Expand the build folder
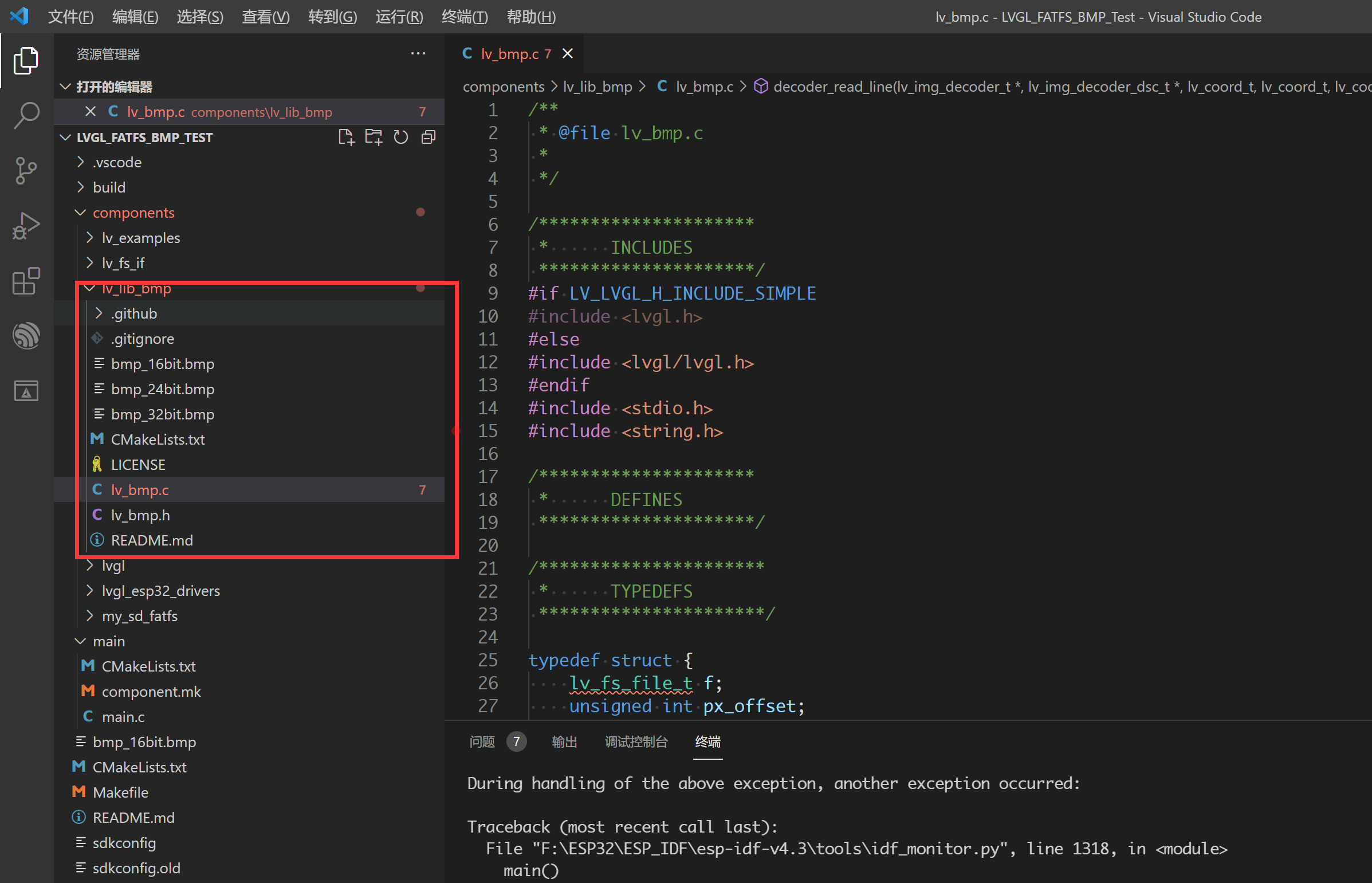The width and height of the screenshot is (1372, 883). click(x=109, y=187)
